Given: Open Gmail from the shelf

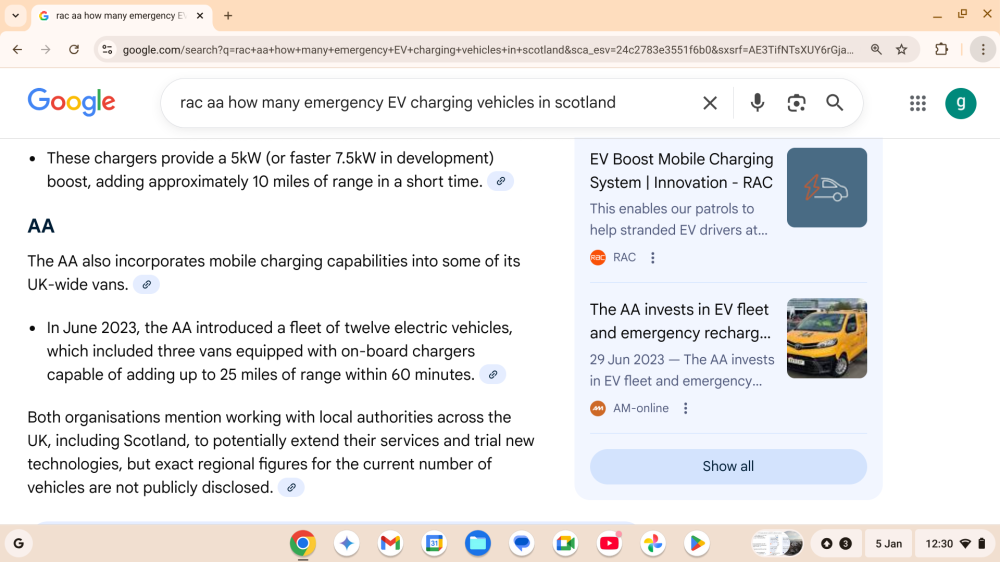Looking at the screenshot, I should click(x=390, y=544).
